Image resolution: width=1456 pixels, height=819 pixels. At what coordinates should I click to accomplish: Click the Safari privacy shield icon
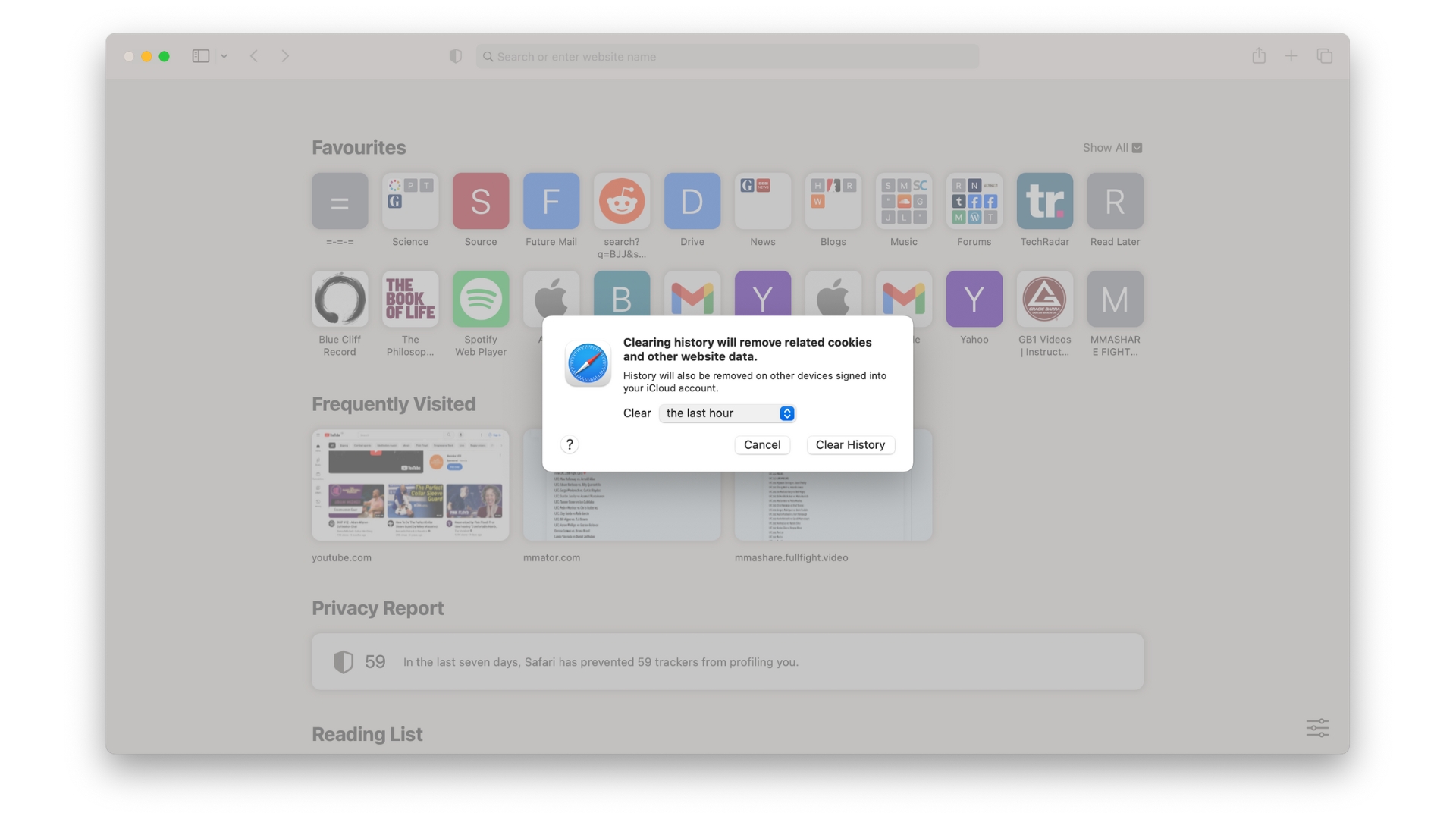pos(456,55)
